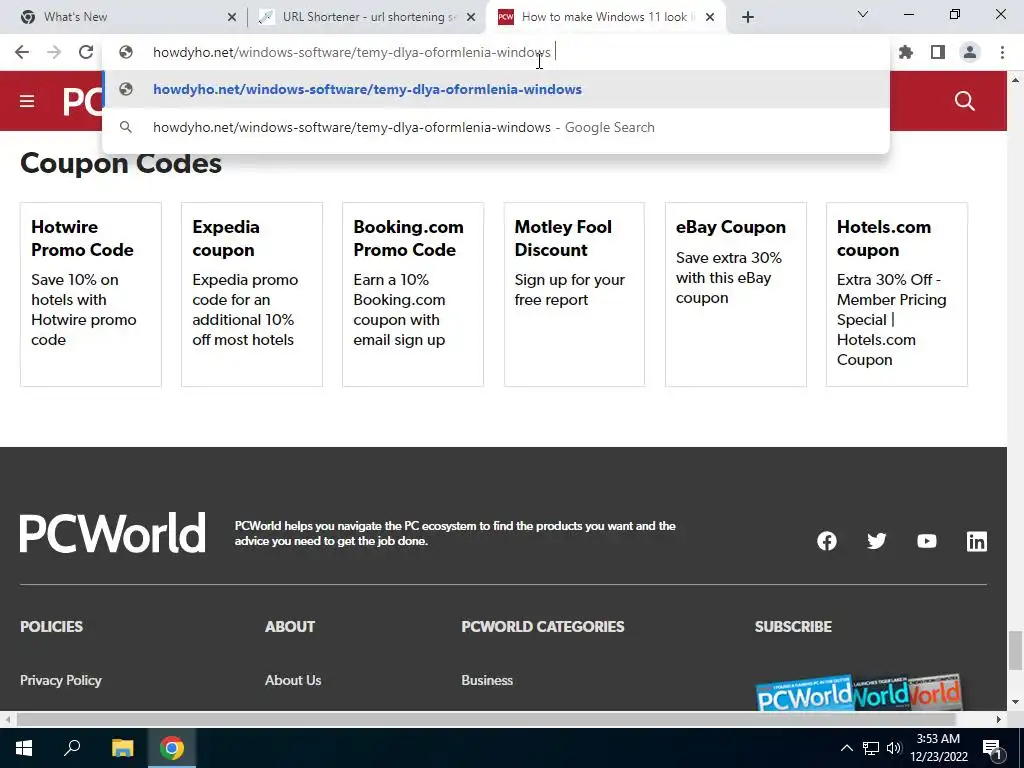The image size is (1024, 768).
Task: Toggle the Chrome side panel icon
Action: (938, 52)
